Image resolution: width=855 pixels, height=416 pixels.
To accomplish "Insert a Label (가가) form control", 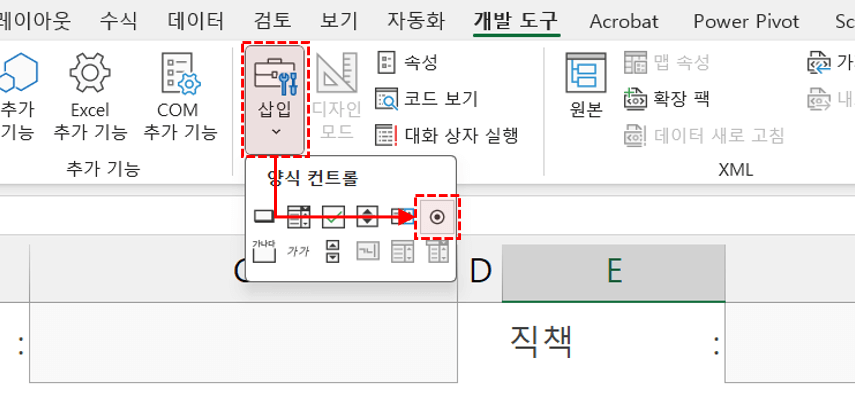I will [298, 251].
